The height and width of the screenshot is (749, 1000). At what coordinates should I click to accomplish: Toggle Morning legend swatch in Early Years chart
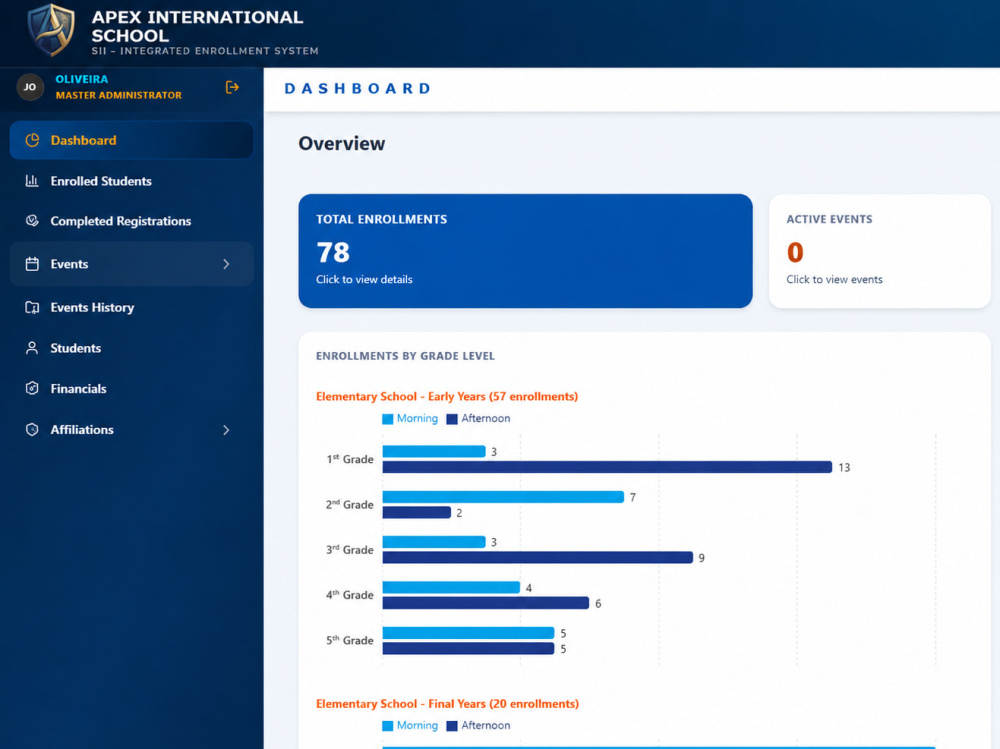pyautogui.click(x=388, y=419)
